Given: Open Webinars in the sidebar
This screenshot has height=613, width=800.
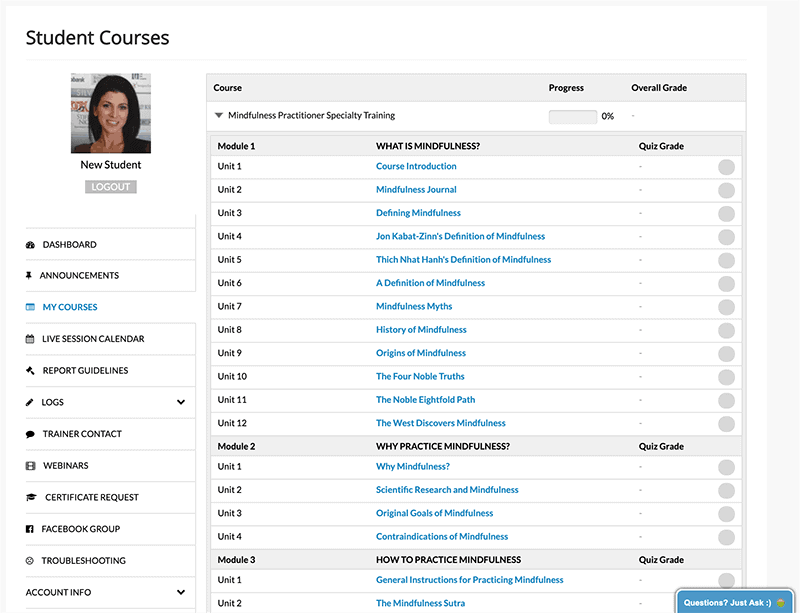Looking at the screenshot, I should [x=65, y=465].
